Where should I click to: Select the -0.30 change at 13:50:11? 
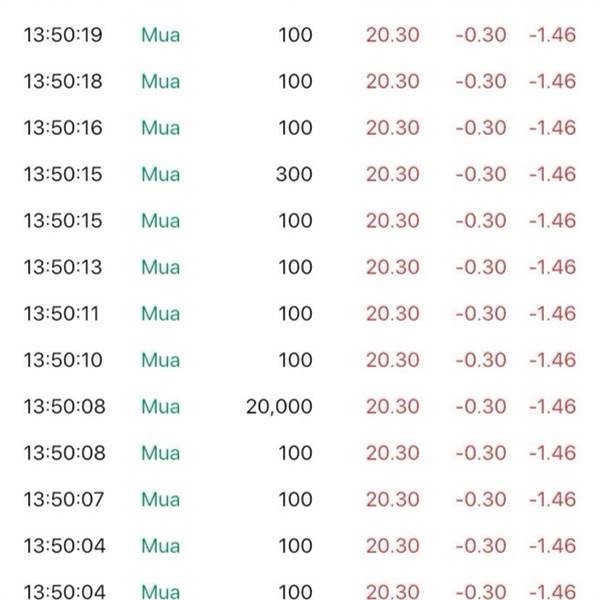[481, 313]
